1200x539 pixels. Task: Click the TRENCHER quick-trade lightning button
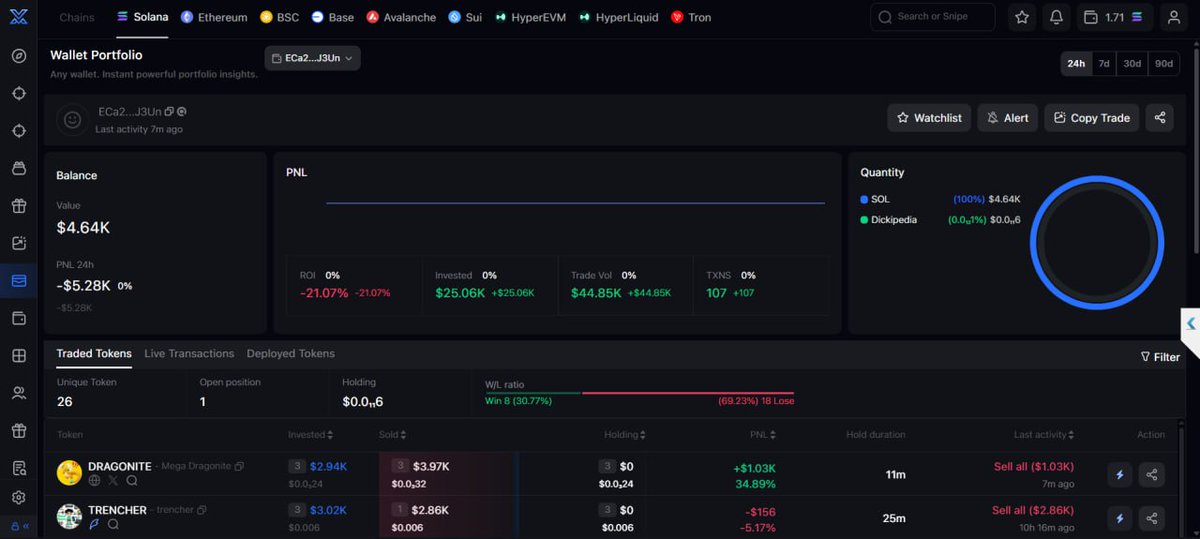[x=1120, y=518]
